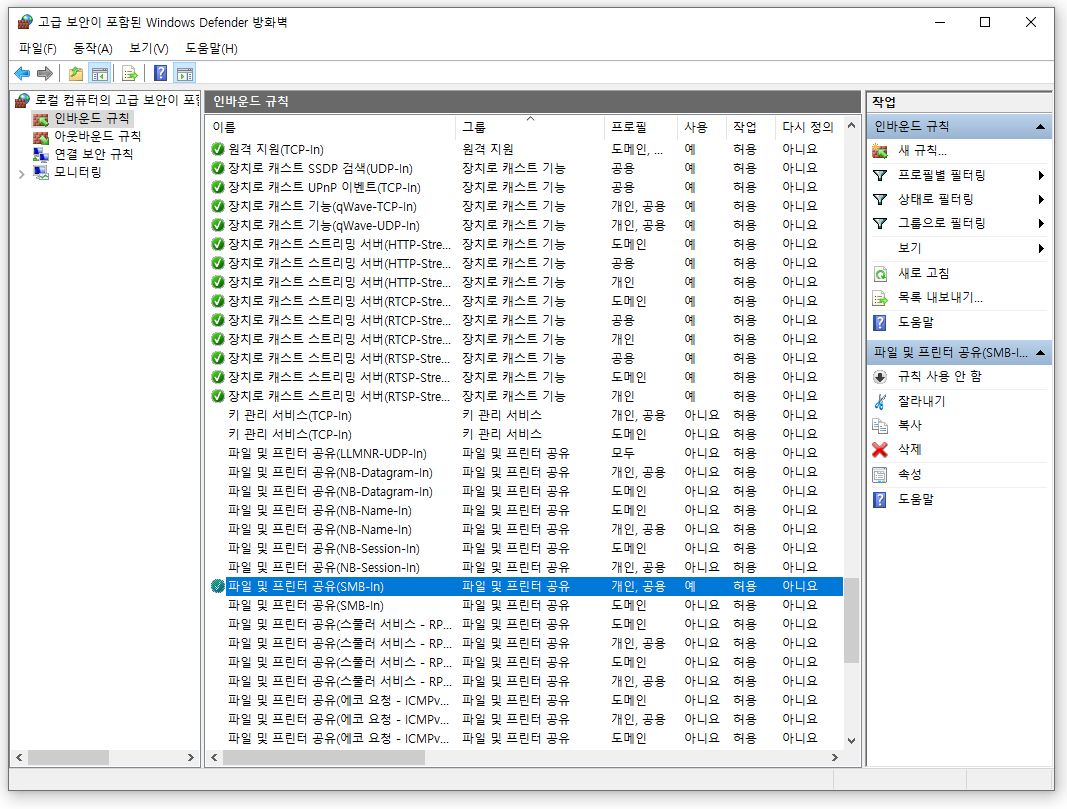Click the 목록 내보내기 export icon
This screenshot has width=1067, height=809.
pos(880,298)
